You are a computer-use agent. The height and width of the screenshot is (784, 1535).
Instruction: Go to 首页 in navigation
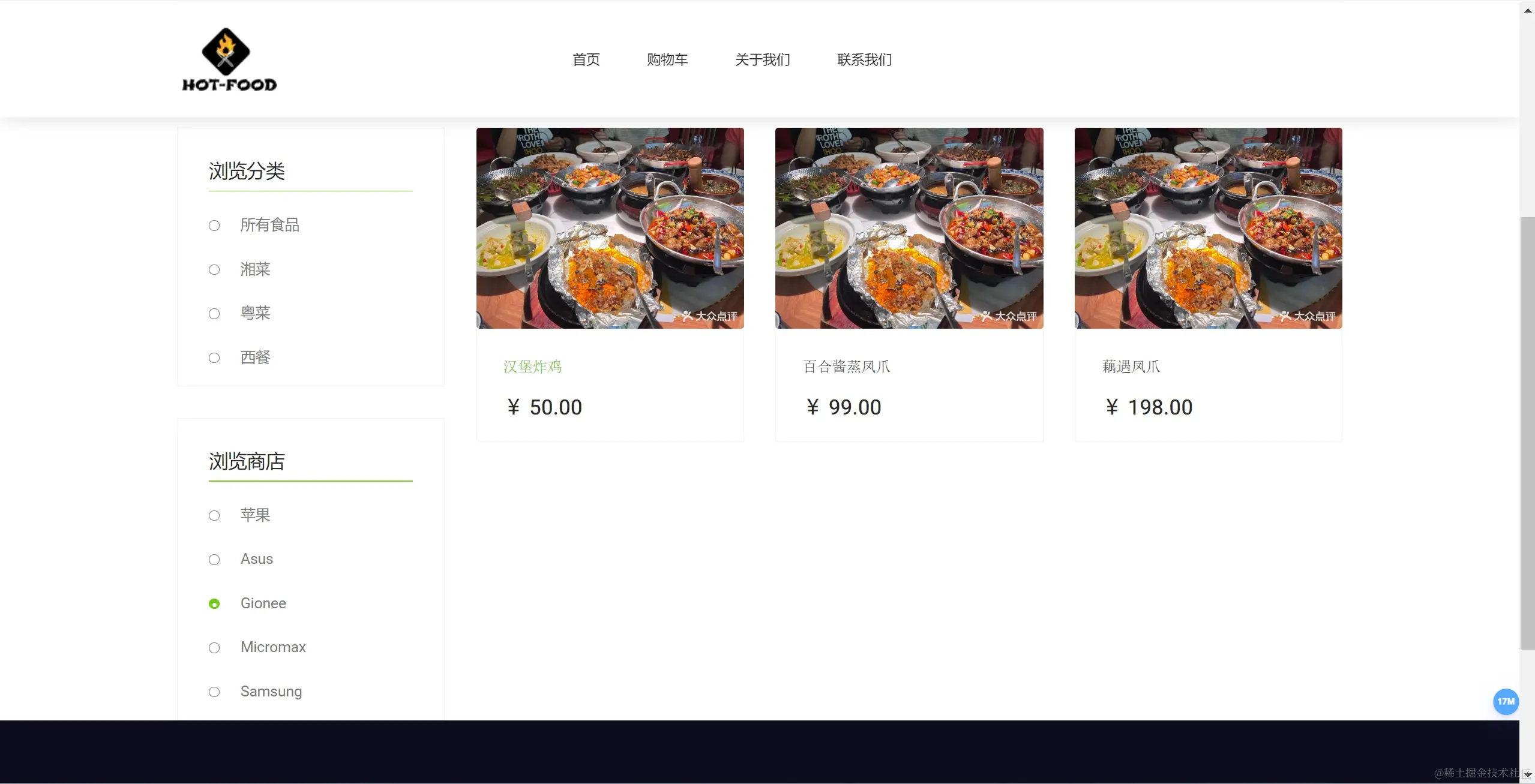[x=586, y=59]
